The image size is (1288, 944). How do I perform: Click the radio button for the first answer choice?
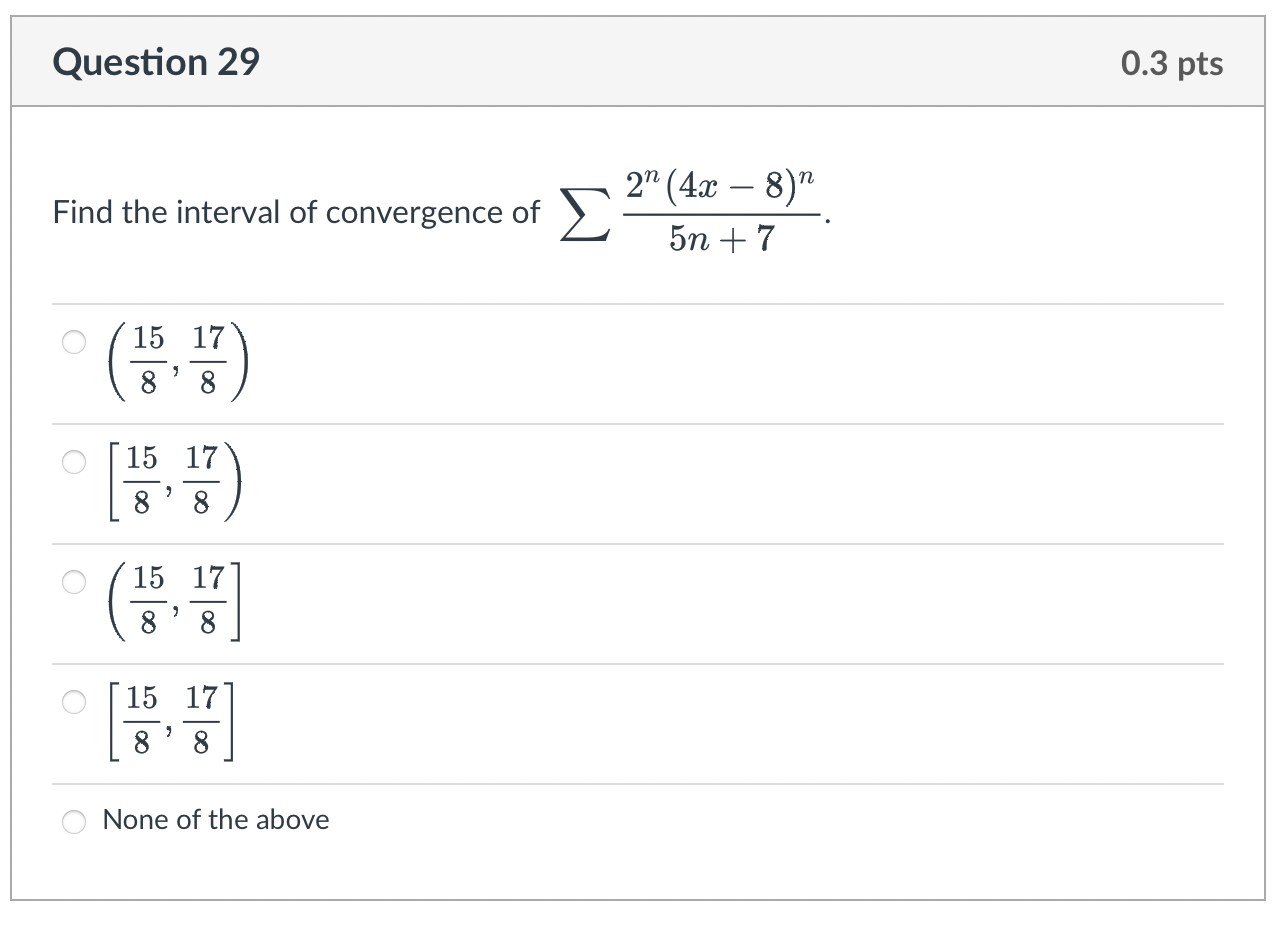[x=73, y=342]
